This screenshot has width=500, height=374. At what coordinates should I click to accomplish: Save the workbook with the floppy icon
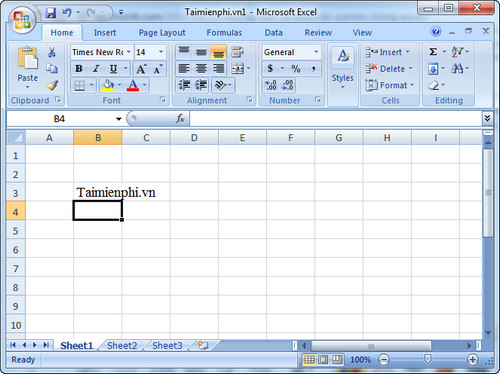point(51,13)
